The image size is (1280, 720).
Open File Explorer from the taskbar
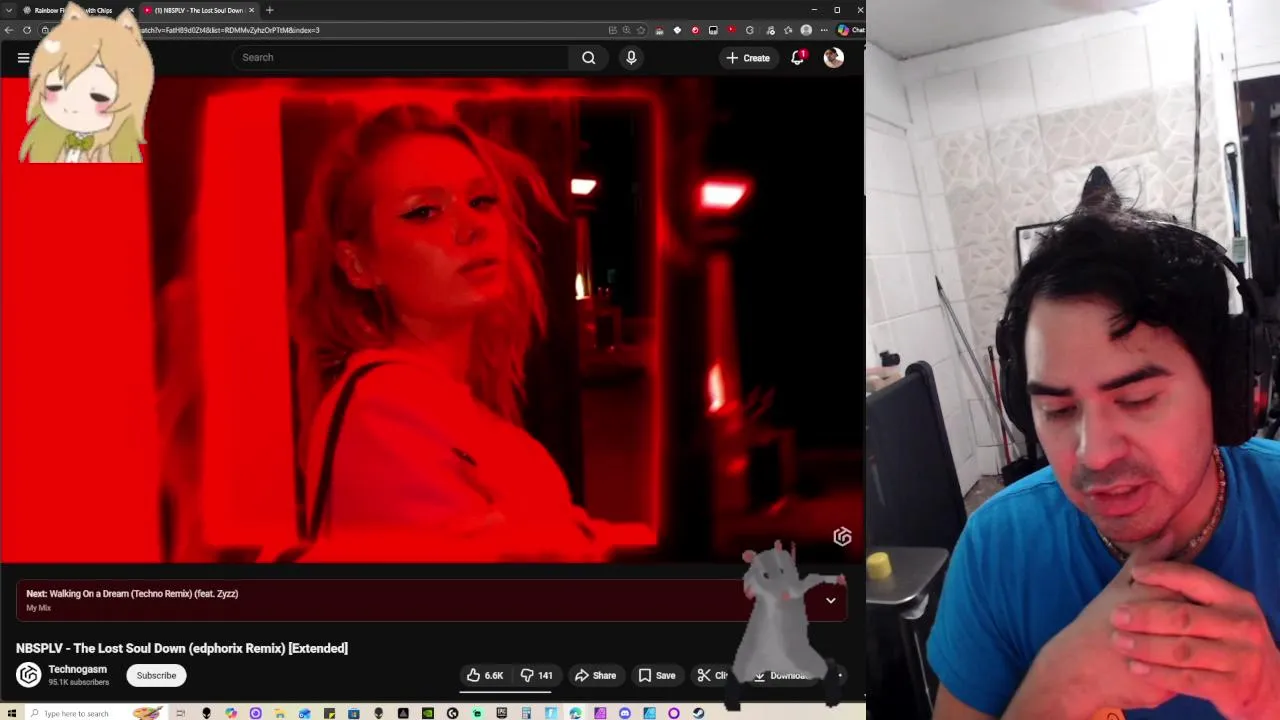(x=279, y=713)
